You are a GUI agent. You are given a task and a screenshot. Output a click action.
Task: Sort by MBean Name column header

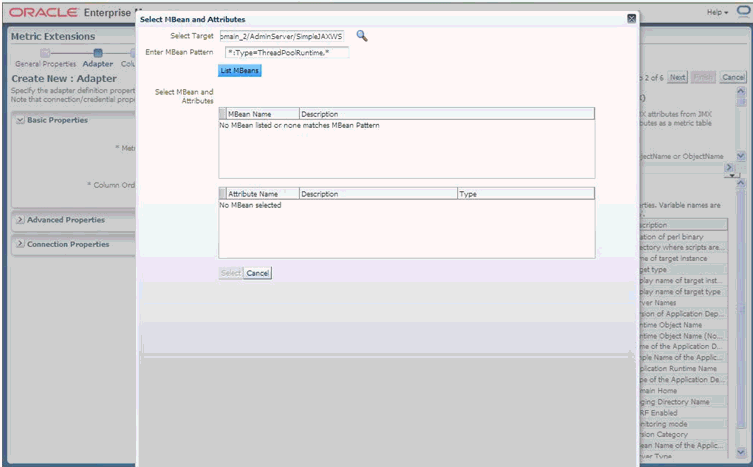[263, 114]
